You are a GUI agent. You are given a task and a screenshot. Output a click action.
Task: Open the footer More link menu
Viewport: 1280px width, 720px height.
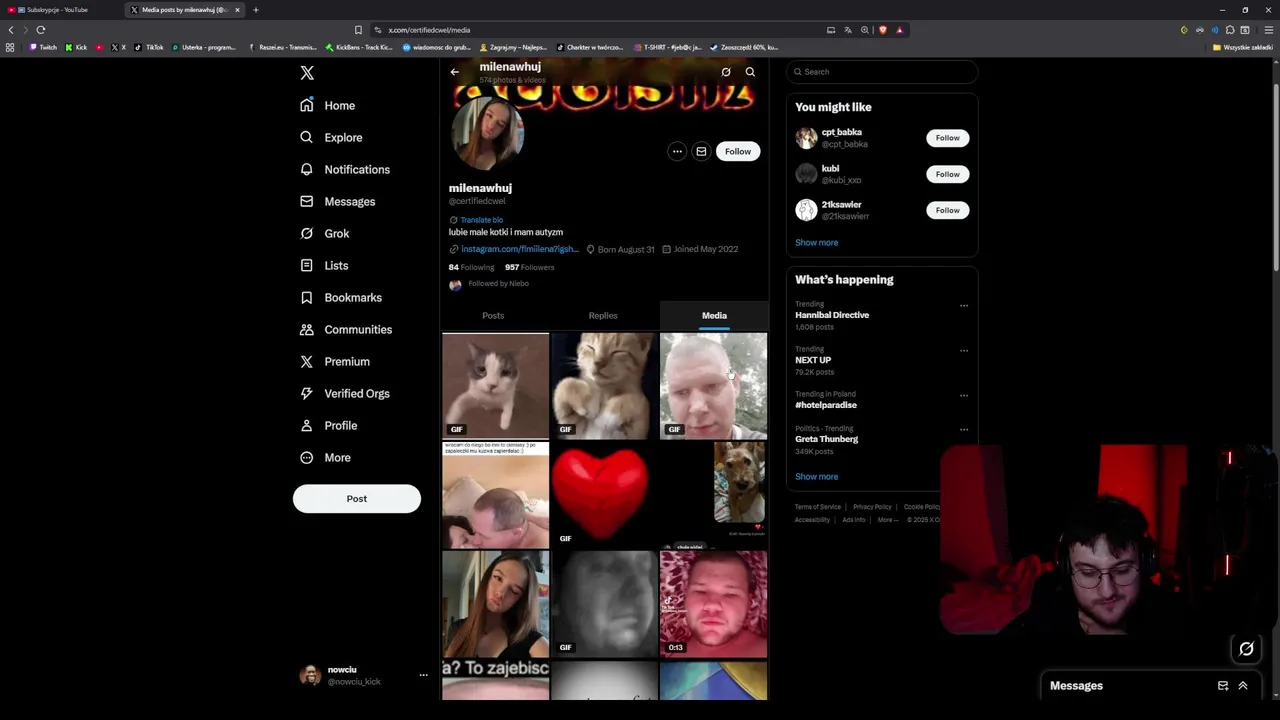(887, 520)
